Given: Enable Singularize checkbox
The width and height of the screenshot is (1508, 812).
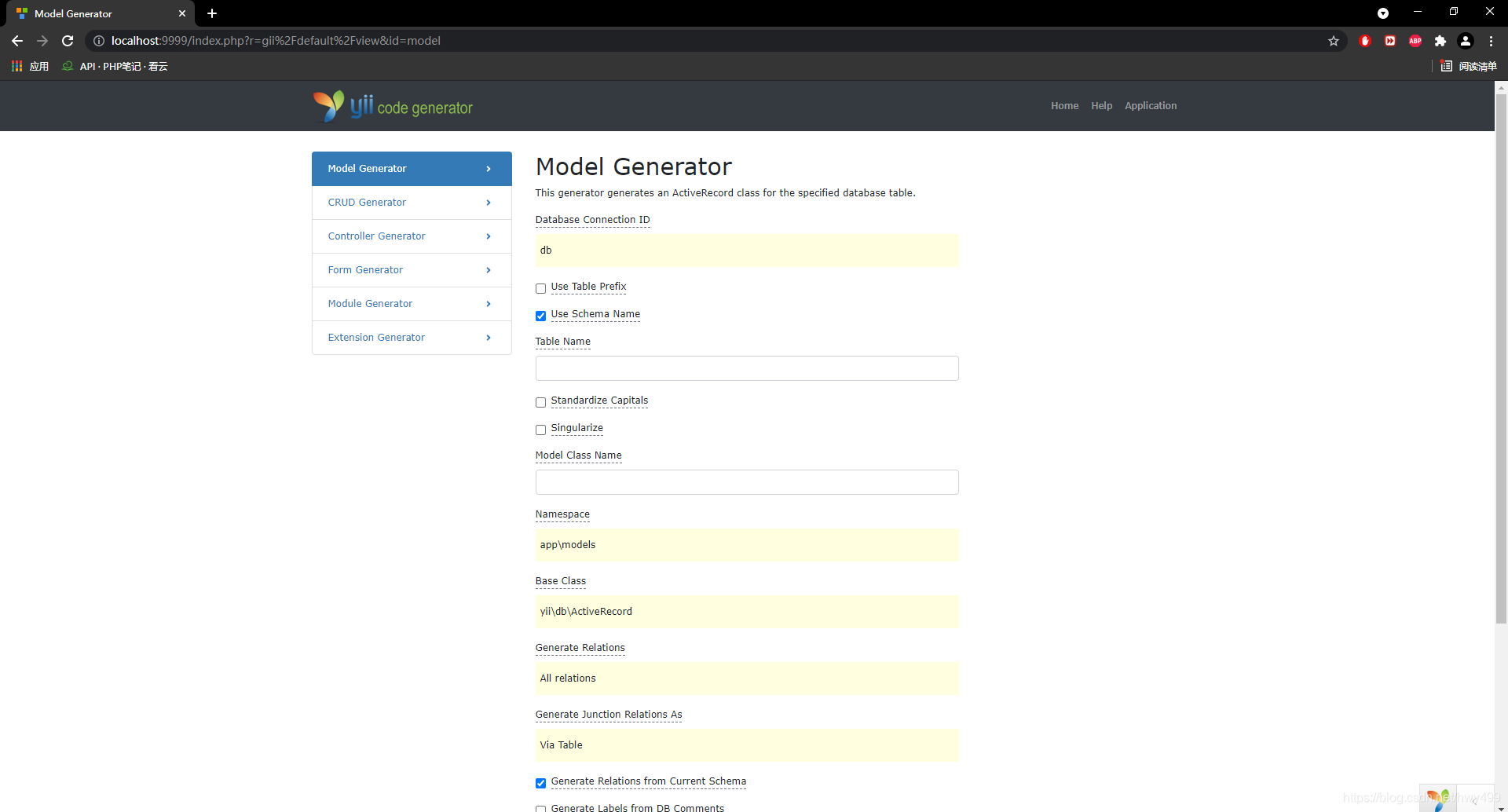Looking at the screenshot, I should click(x=540, y=430).
